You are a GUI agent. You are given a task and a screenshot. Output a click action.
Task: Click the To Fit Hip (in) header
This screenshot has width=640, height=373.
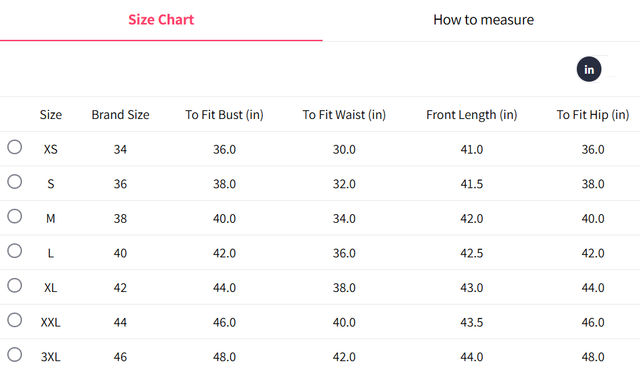593,115
